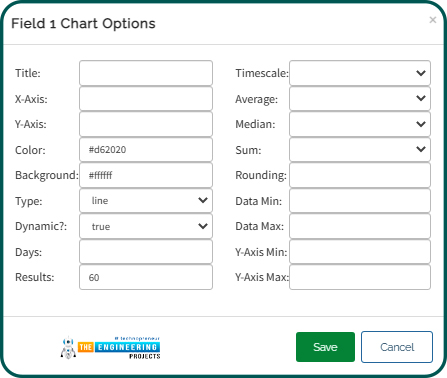The height and width of the screenshot is (378, 447).
Task: Cancel the chart options dialog
Action: (x=397, y=347)
